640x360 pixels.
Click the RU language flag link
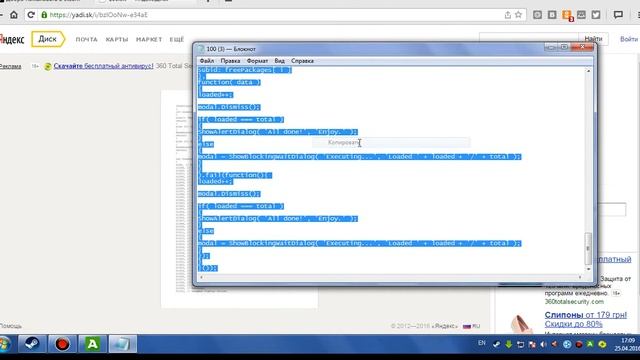pyautogui.click(x=472, y=326)
